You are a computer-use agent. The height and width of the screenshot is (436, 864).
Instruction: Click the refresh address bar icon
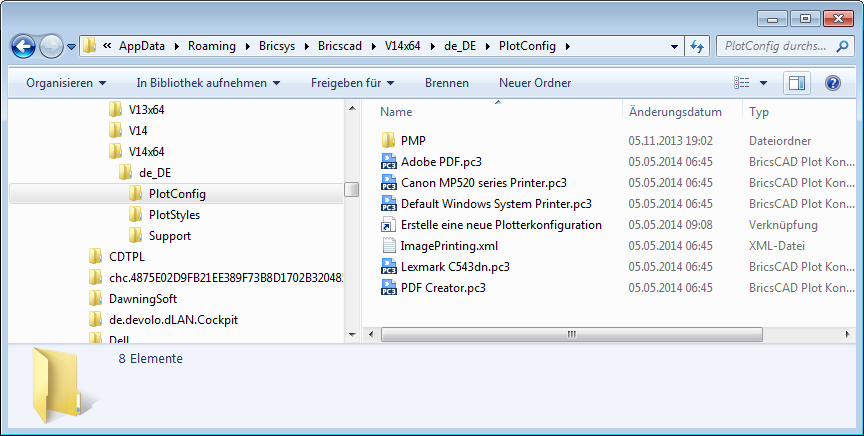pos(697,46)
